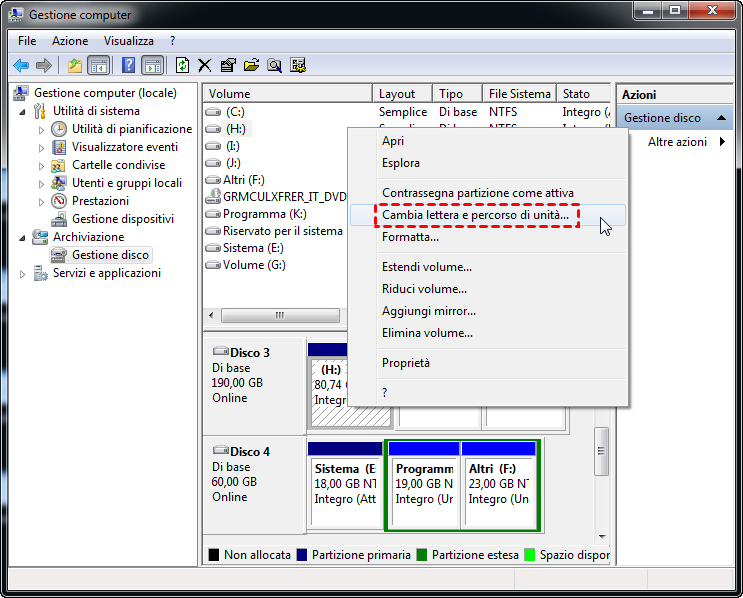Open the Azione menu
The image size is (743, 598).
coord(70,41)
